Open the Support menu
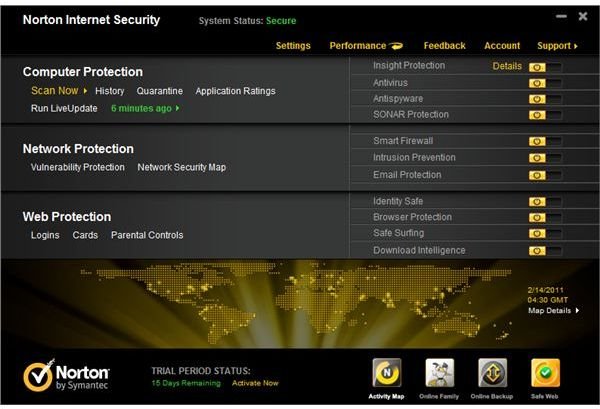 (x=554, y=46)
